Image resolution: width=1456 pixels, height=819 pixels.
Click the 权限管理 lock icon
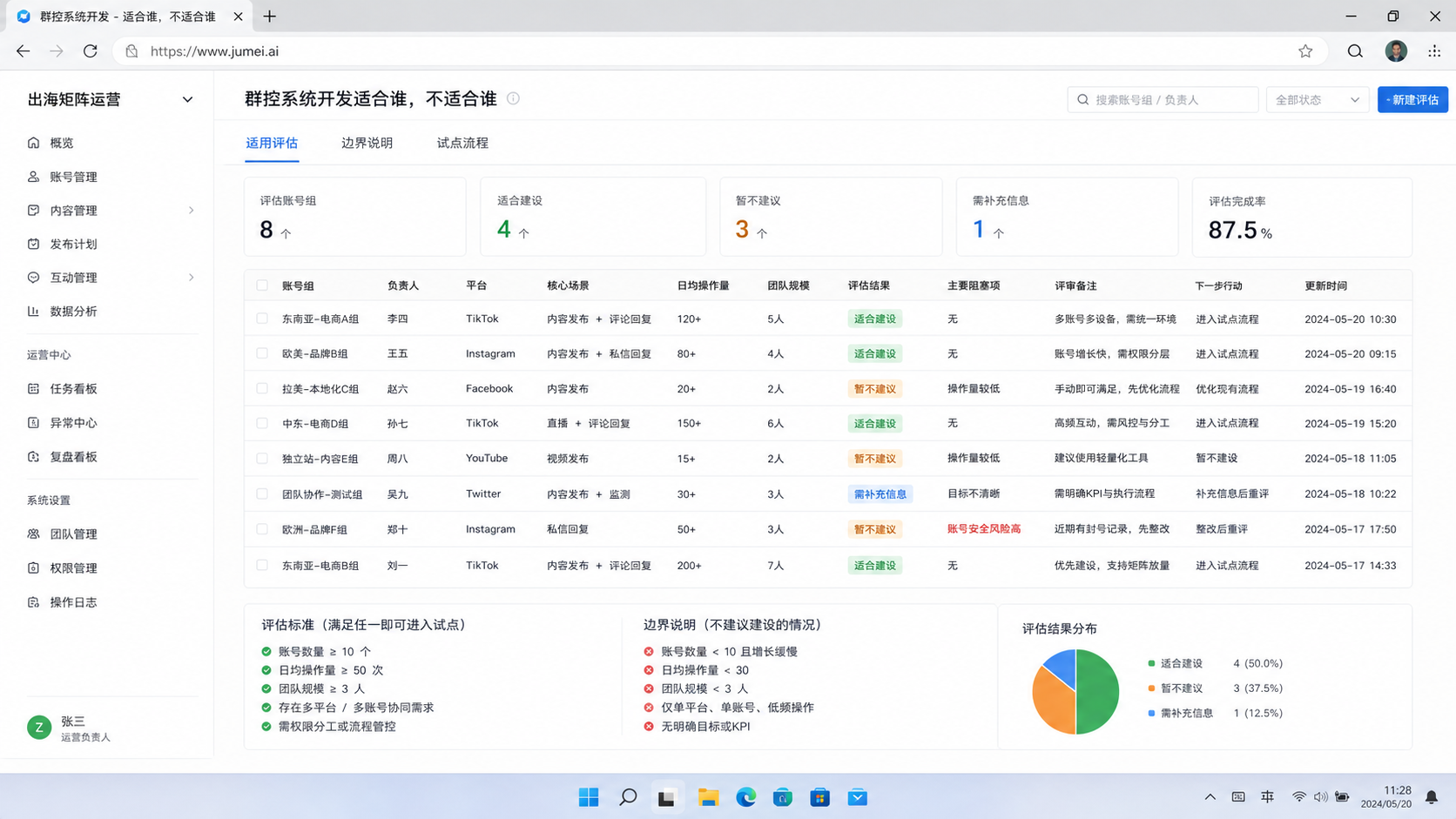(x=33, y=568)
